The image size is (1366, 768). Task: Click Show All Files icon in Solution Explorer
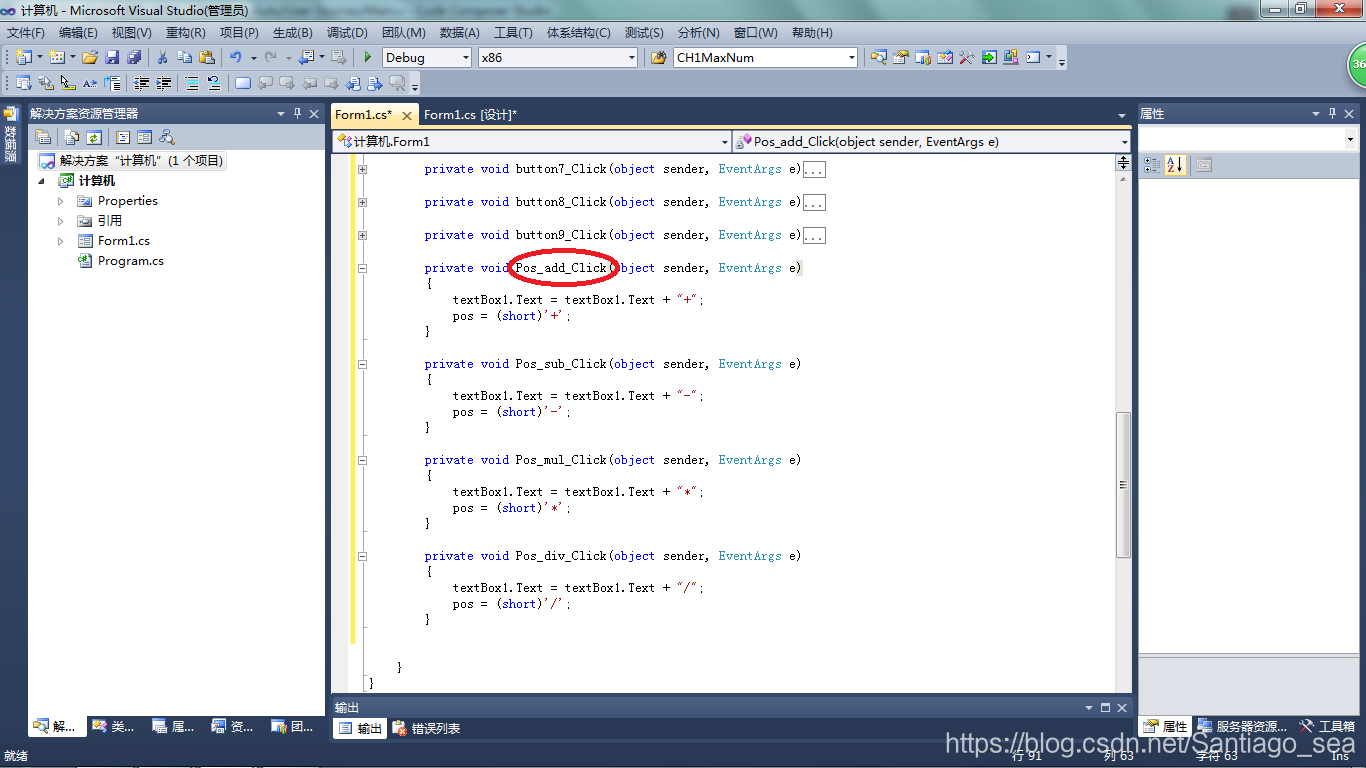(72, 137)
